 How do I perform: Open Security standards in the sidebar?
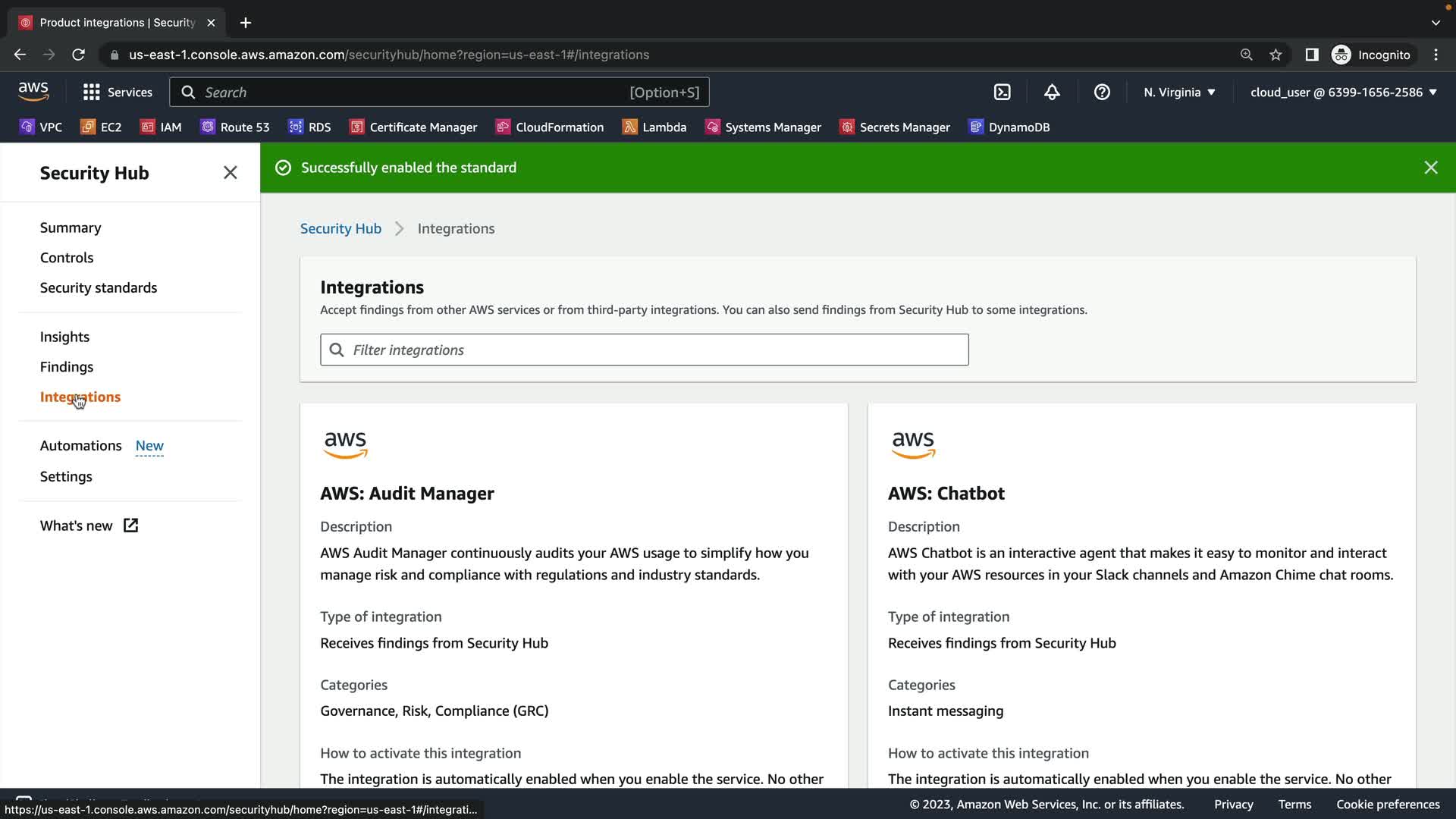tap(99, 287)
